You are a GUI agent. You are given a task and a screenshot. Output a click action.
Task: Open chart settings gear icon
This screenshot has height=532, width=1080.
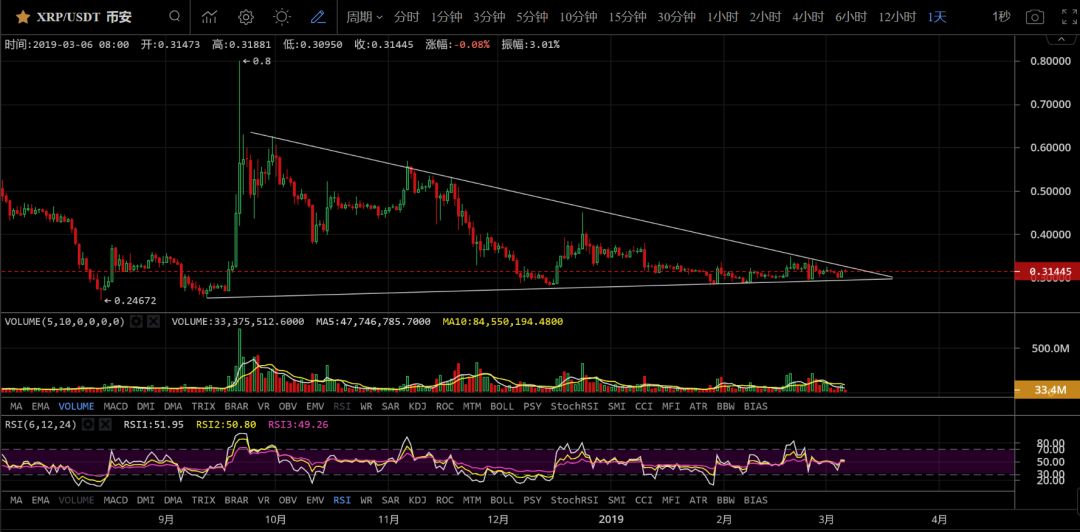tap(246, 17)
